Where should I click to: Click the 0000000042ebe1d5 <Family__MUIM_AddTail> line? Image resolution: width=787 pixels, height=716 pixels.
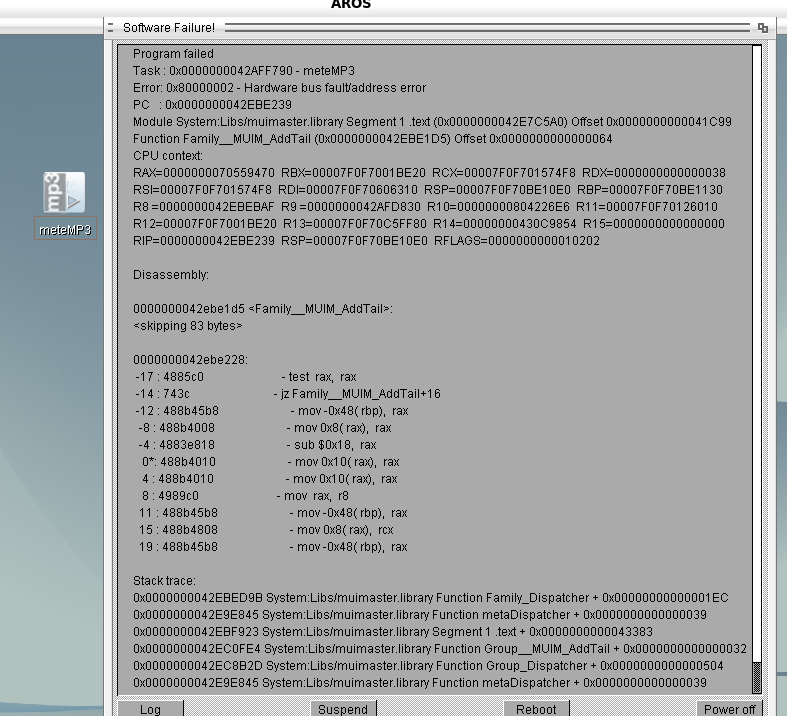point(263,309)
